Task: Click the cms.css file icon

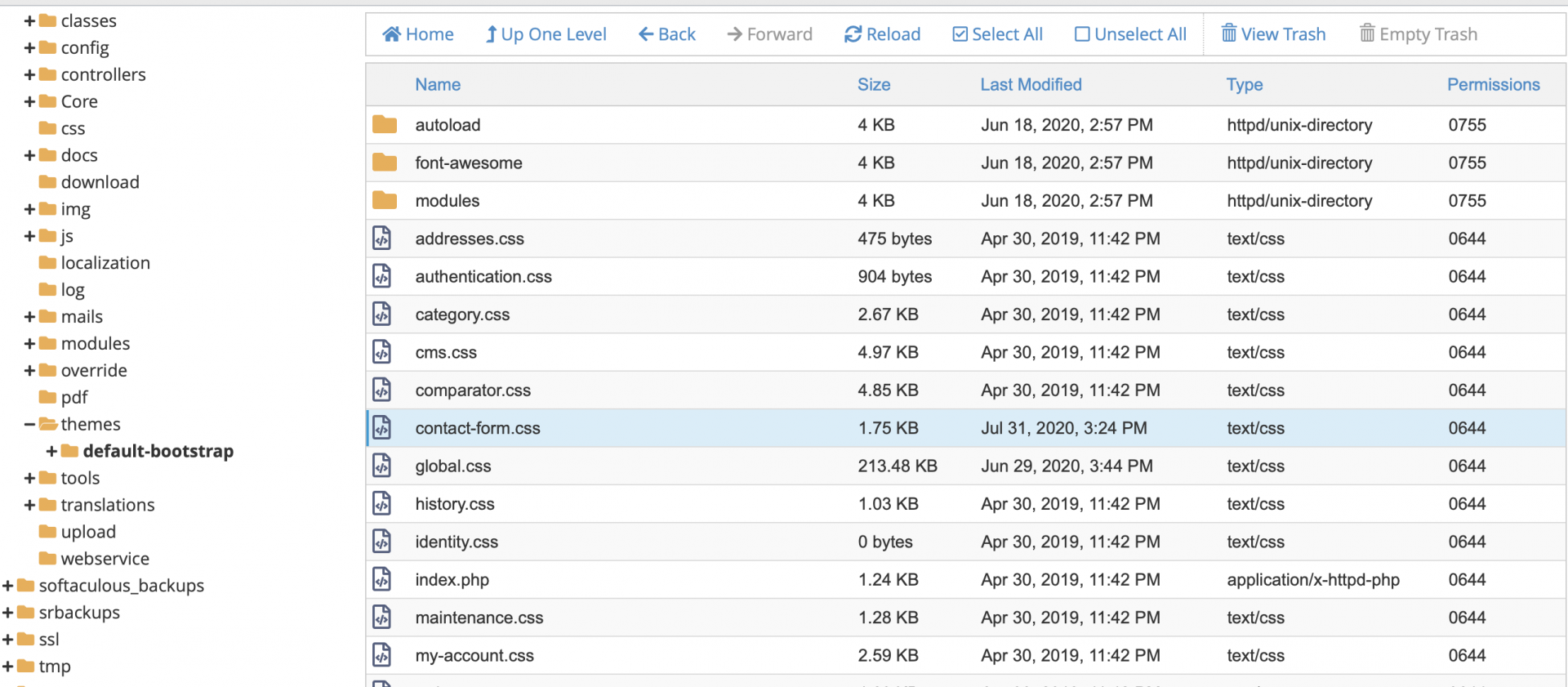Action: (382, 352)
